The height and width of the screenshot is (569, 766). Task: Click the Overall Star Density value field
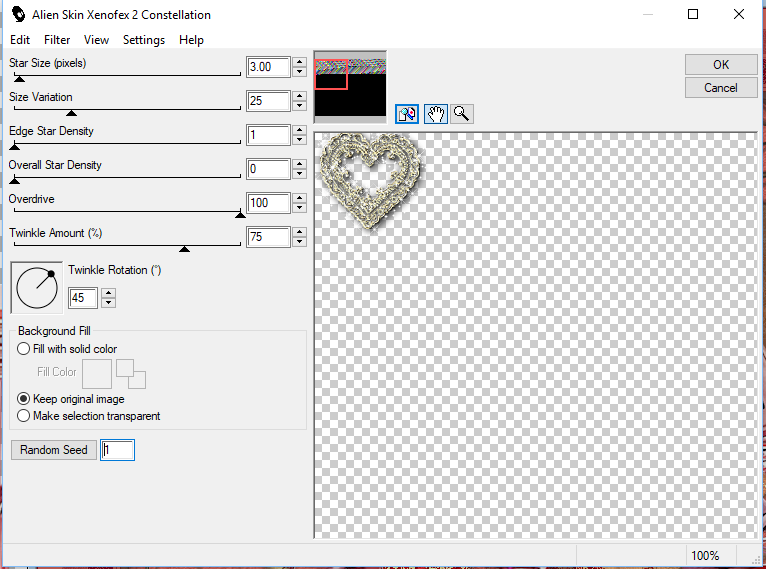(268, 169)
